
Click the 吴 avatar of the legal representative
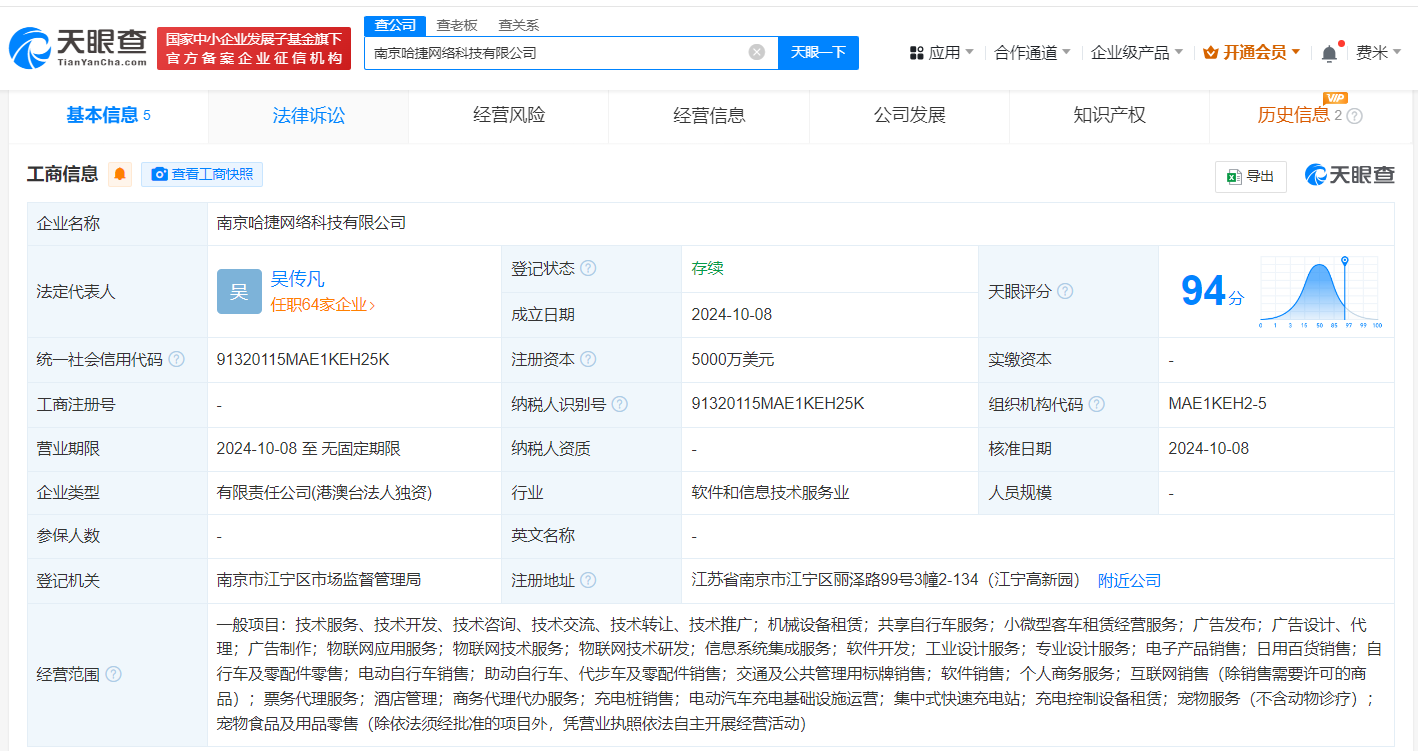point(239,291)
